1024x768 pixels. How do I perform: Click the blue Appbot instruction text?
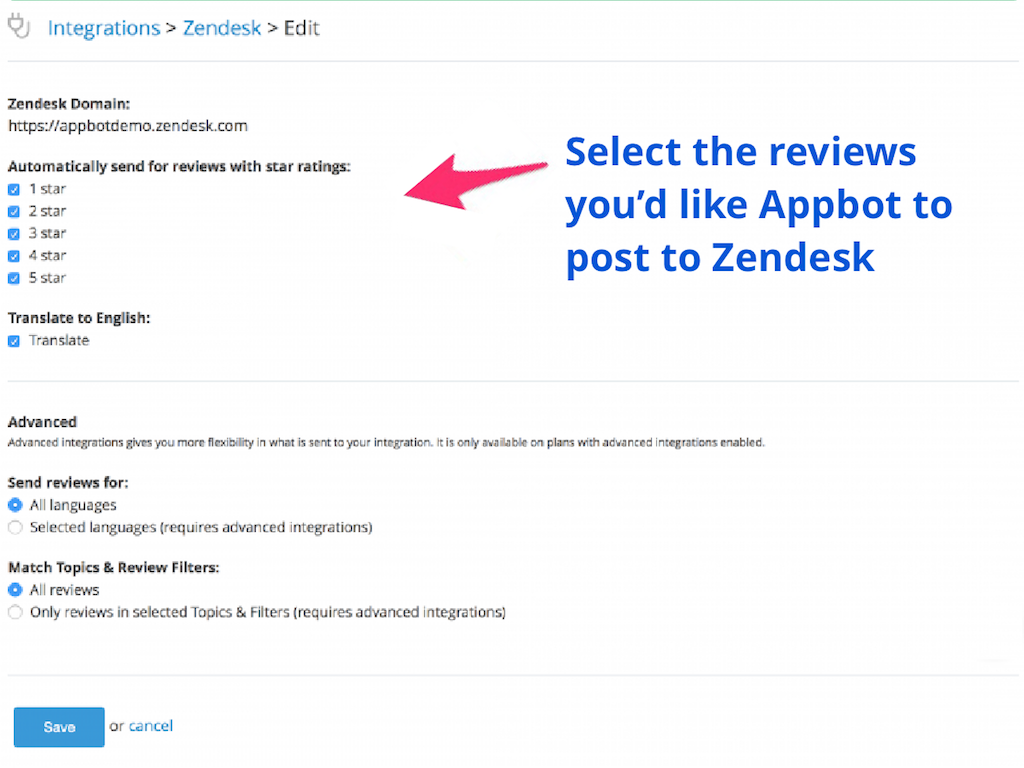[758, 205]
